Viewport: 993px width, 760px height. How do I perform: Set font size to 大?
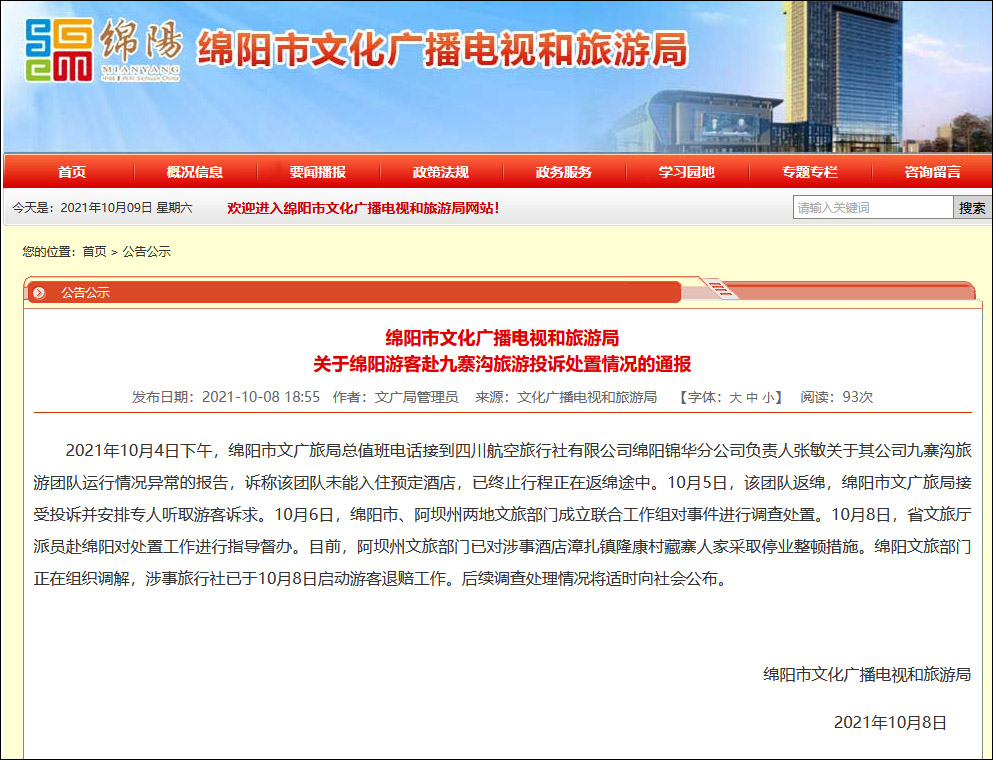tap(735, 397)
